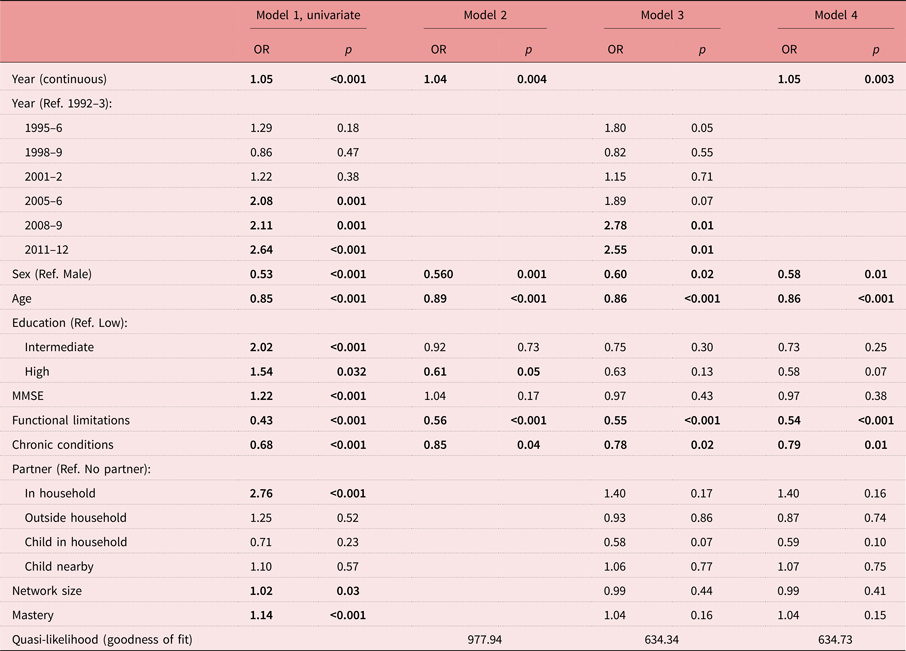Viewport: 906px width, 651px height.
Task: Select the 'Functional limitations' row label
Action: 71,420
